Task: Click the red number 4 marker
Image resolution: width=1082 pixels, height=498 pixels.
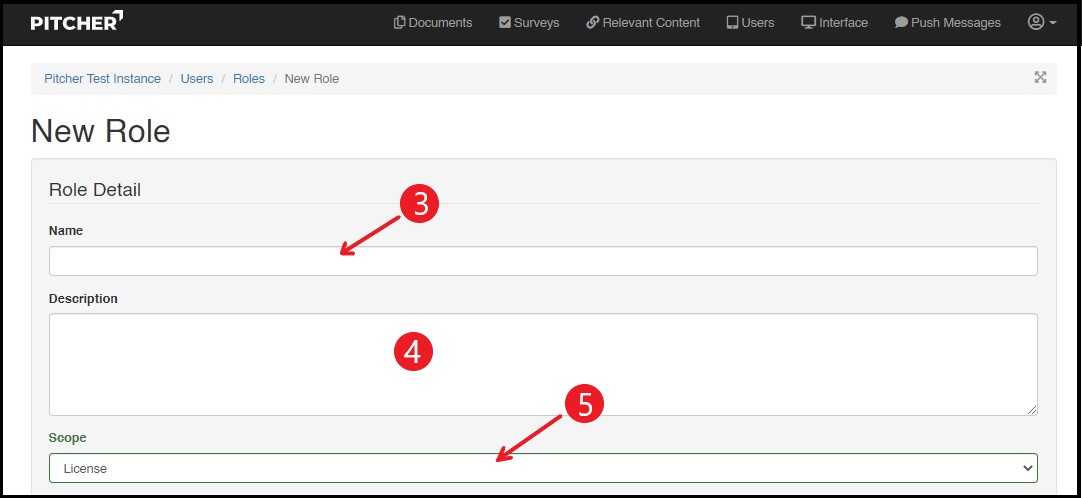Action: (413, 352)
